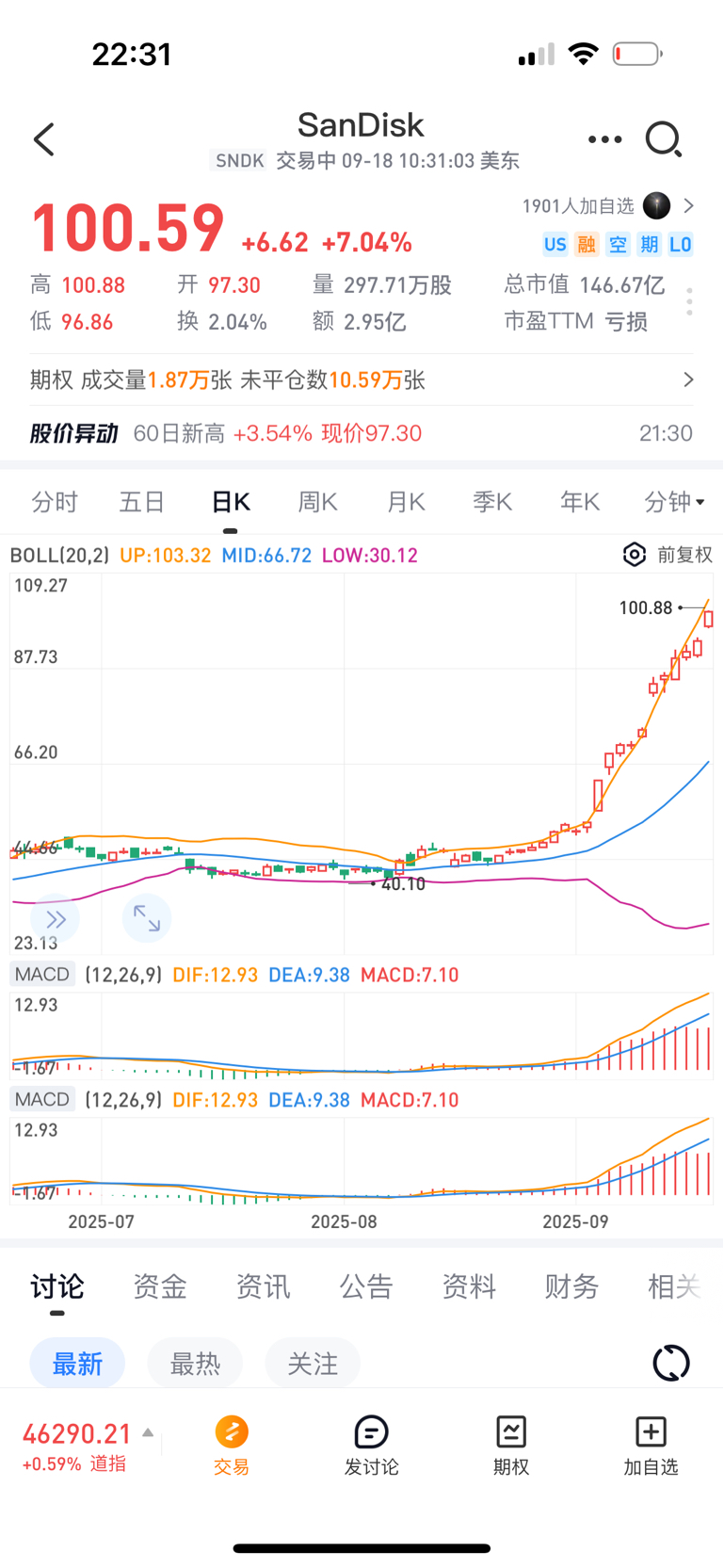Expand the vertical dots beside 总市值
This screenshot has width=724, height=1568.
(x=689, y=301)
